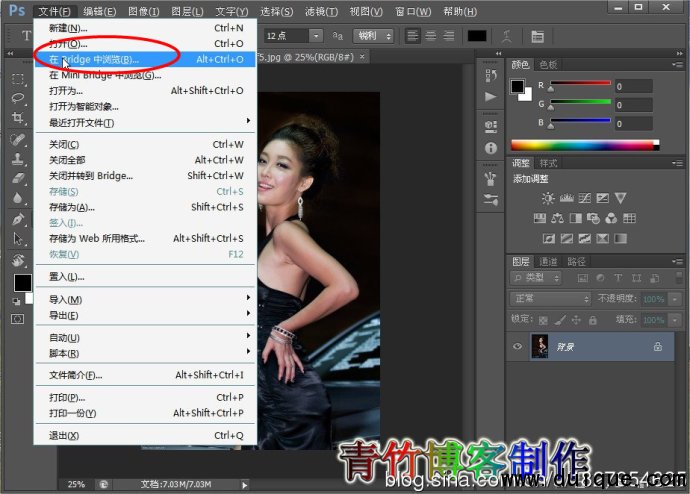
Task: Open the 类型 layer filter dropdown
Action: pos(536,278)
